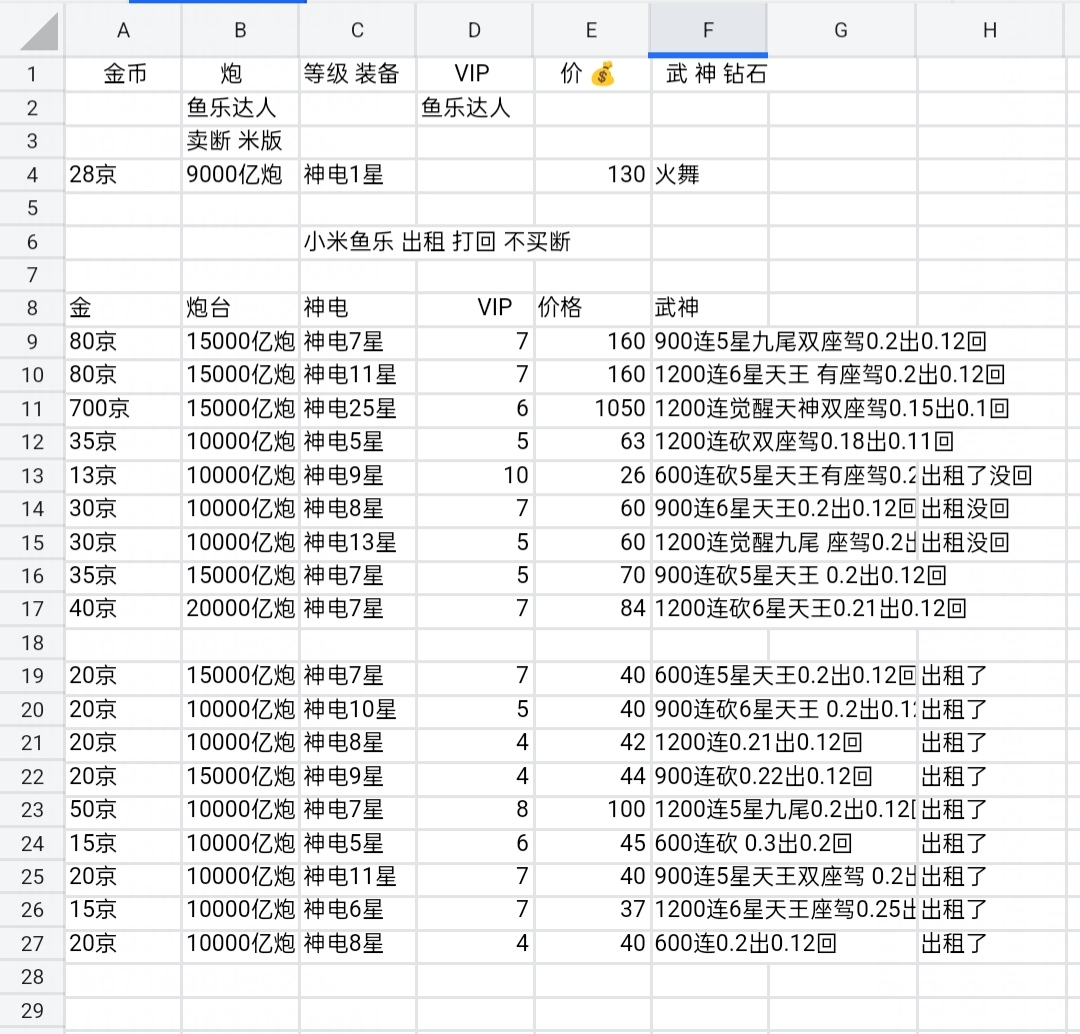Click the row 18 header
Viewport: 1080px width, 1034px height.
pos(32,642)
